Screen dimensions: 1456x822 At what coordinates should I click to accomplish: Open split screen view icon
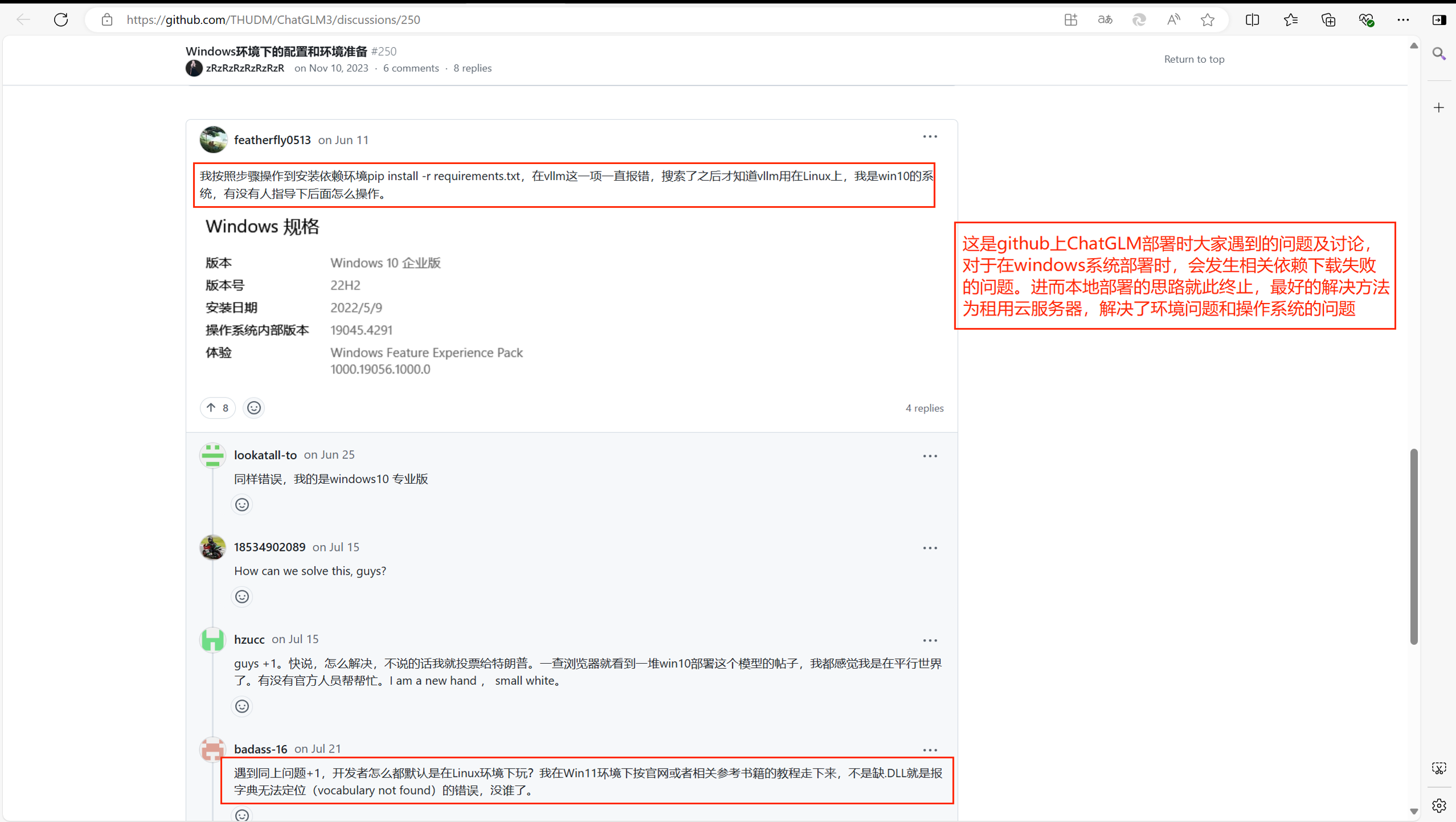(x=1252, y=20)
